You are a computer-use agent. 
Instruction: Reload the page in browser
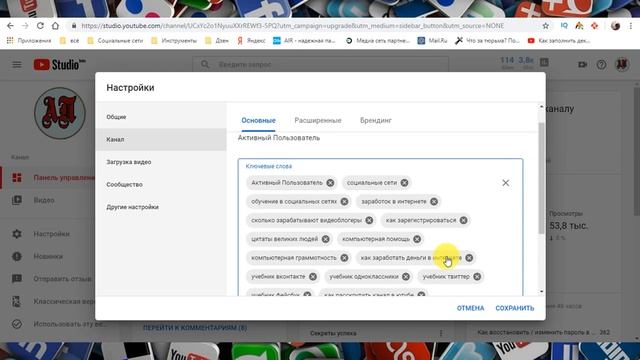[x=40, y=26]
